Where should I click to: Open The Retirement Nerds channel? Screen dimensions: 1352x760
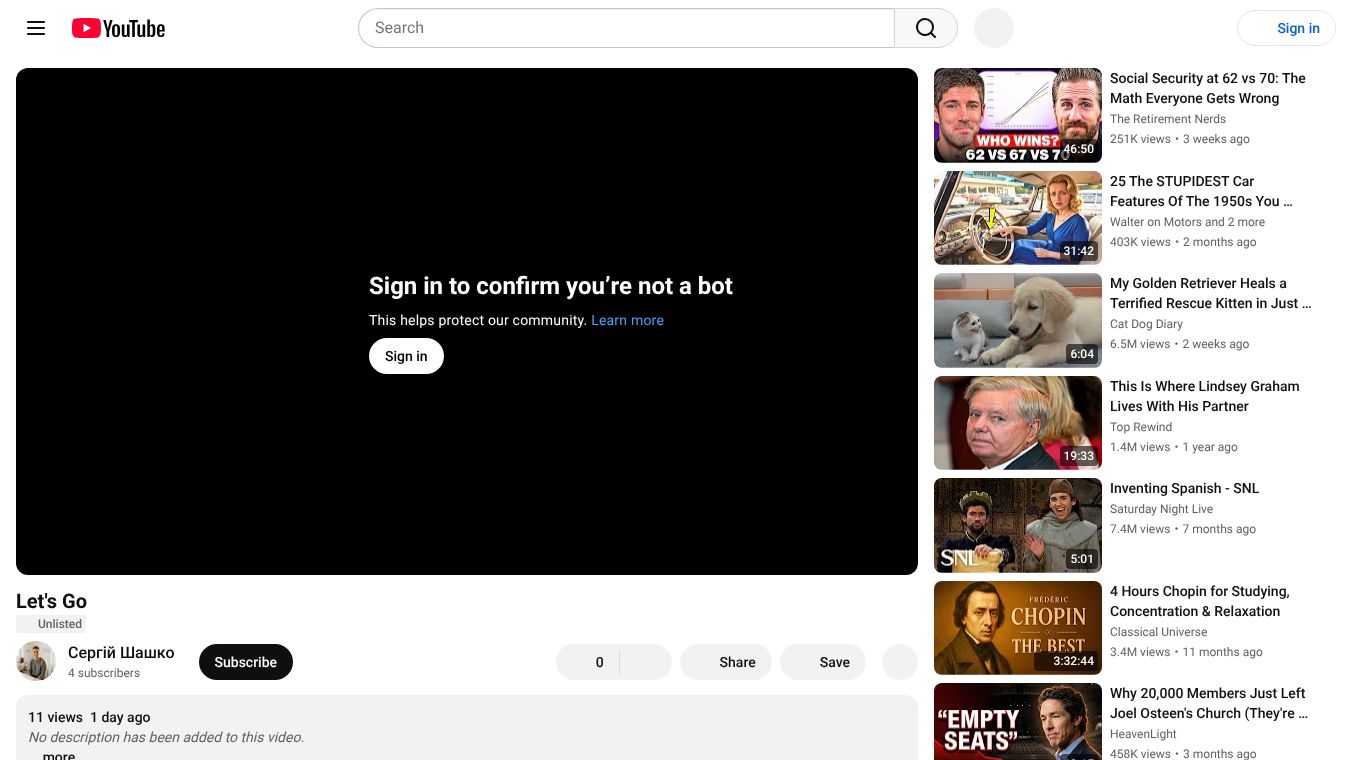pos(1168,119)
